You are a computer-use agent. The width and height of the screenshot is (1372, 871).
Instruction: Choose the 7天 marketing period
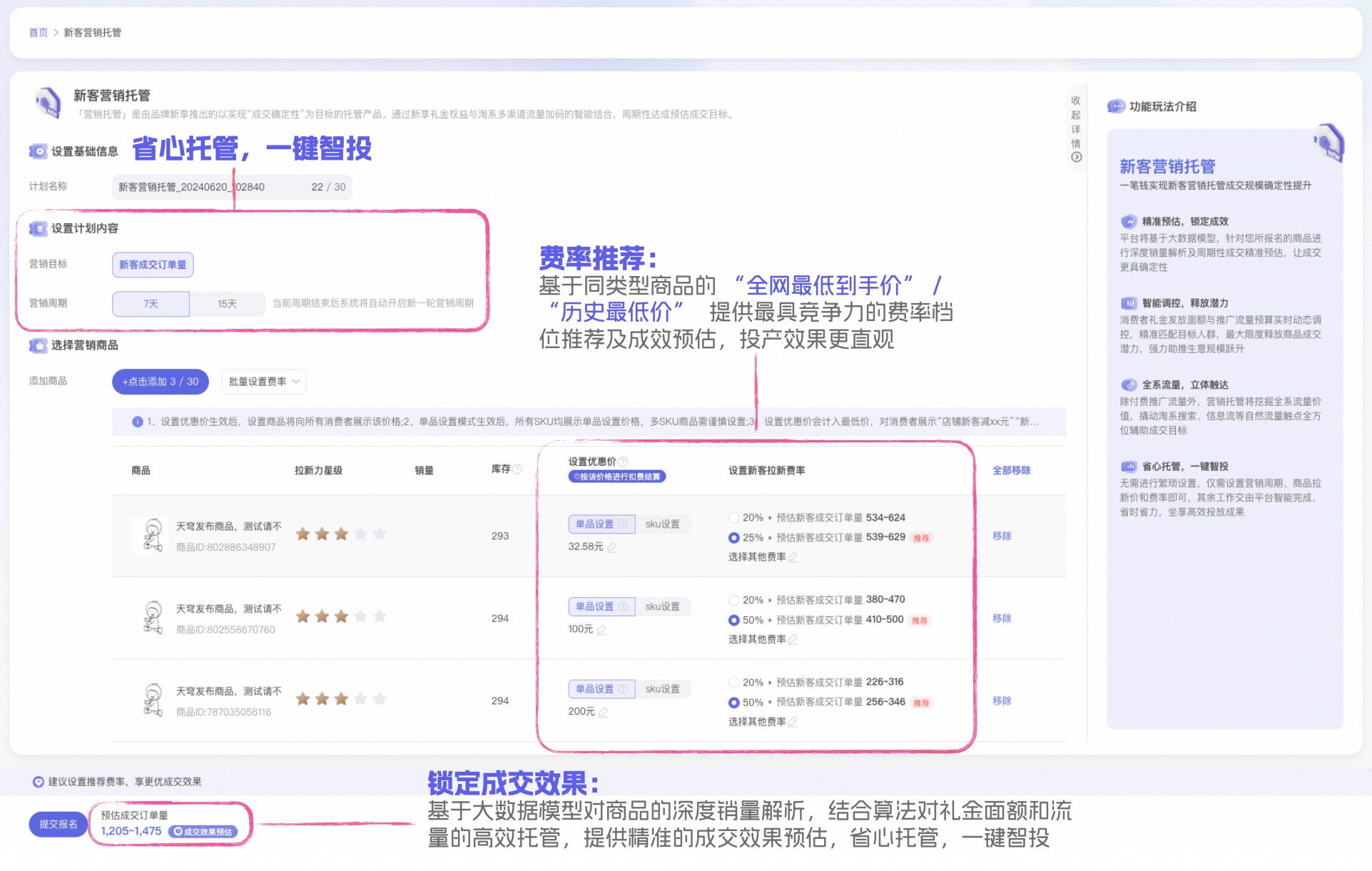click(151, 304)
